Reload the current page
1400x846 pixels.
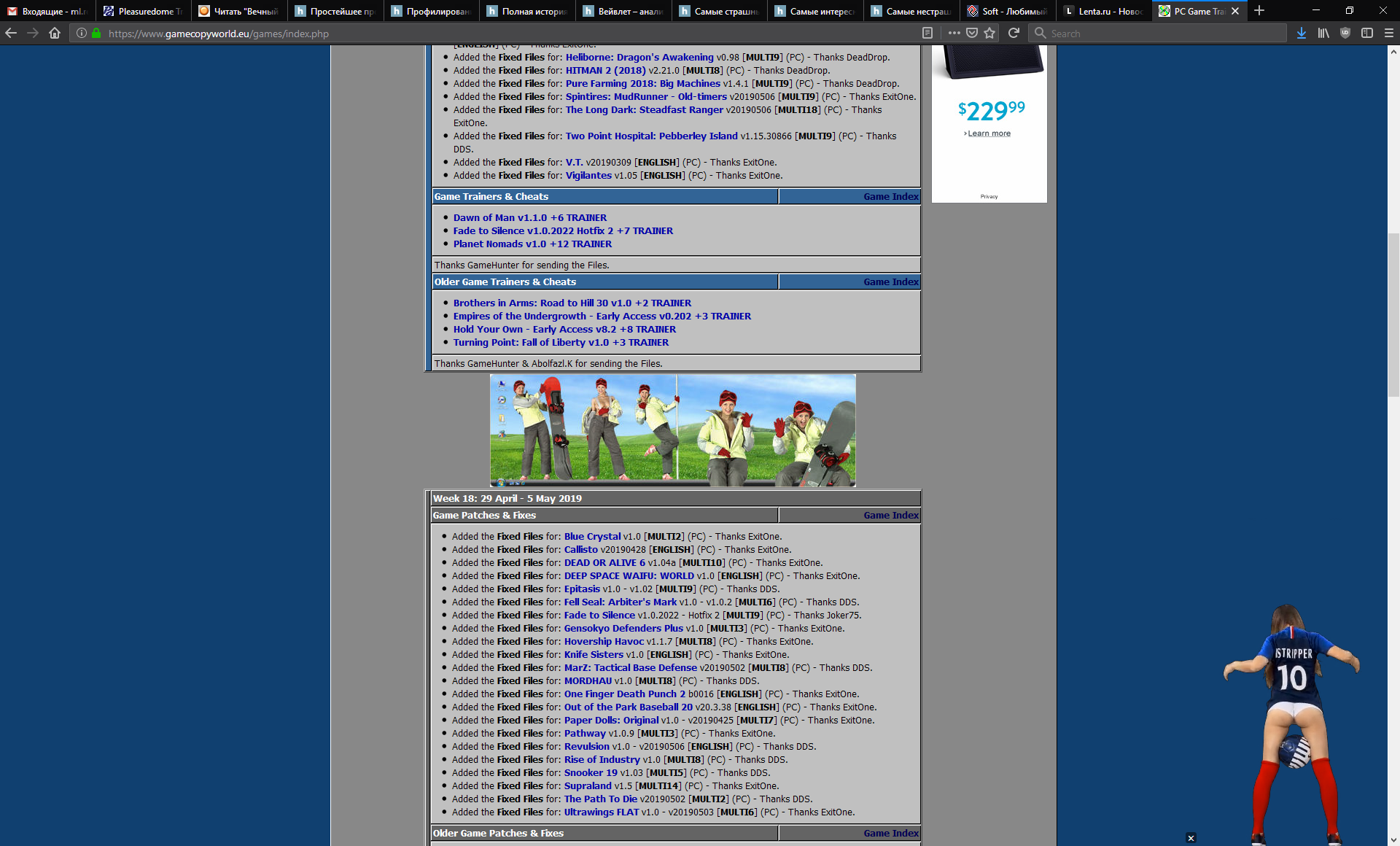1014,33
